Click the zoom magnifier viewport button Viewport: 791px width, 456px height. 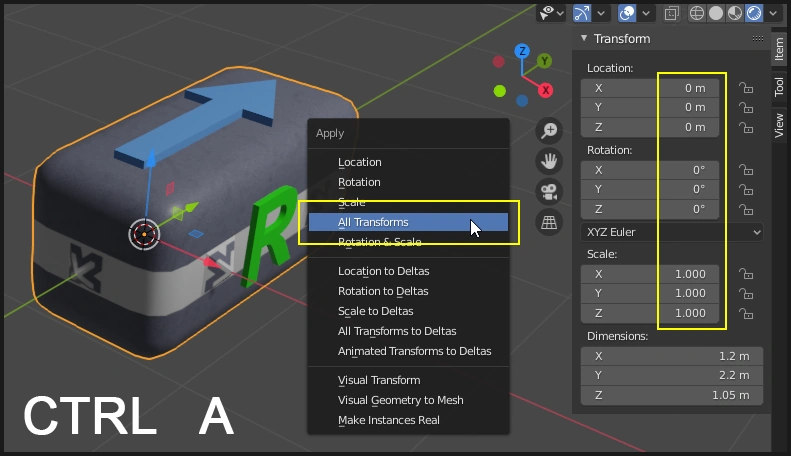549,131
